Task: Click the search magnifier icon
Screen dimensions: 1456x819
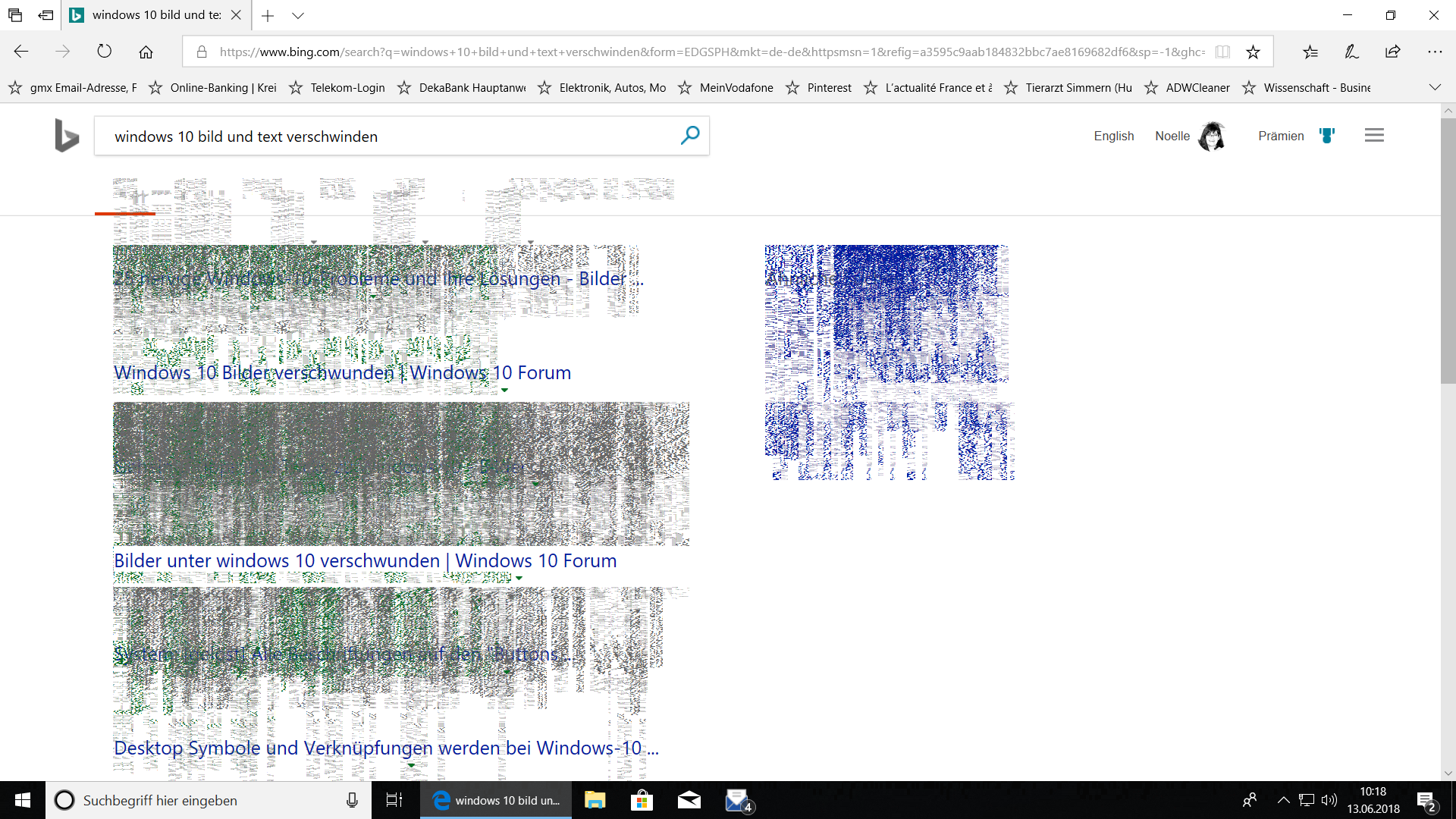Action: point(690,136)
